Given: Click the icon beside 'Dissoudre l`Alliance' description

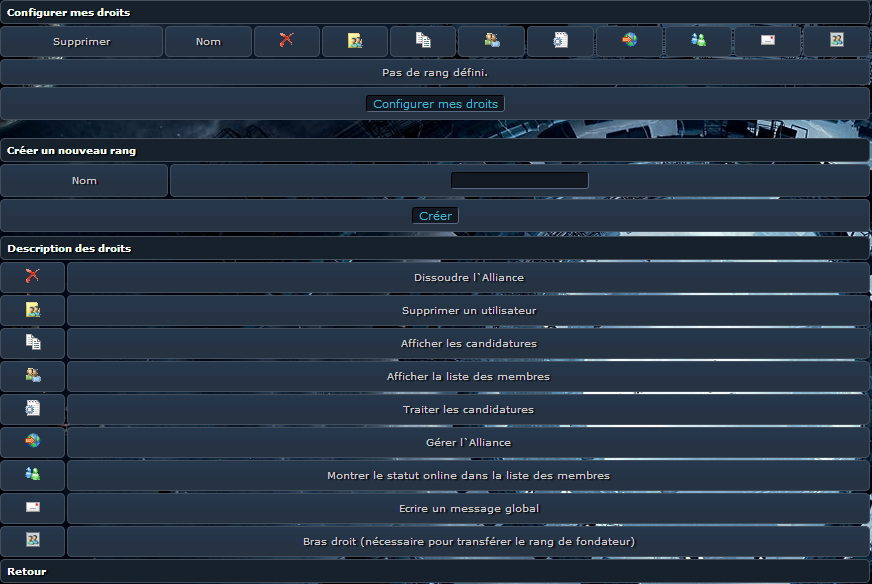Looking at the screenshot, I should pyautogui.click(x=33, y=277).
